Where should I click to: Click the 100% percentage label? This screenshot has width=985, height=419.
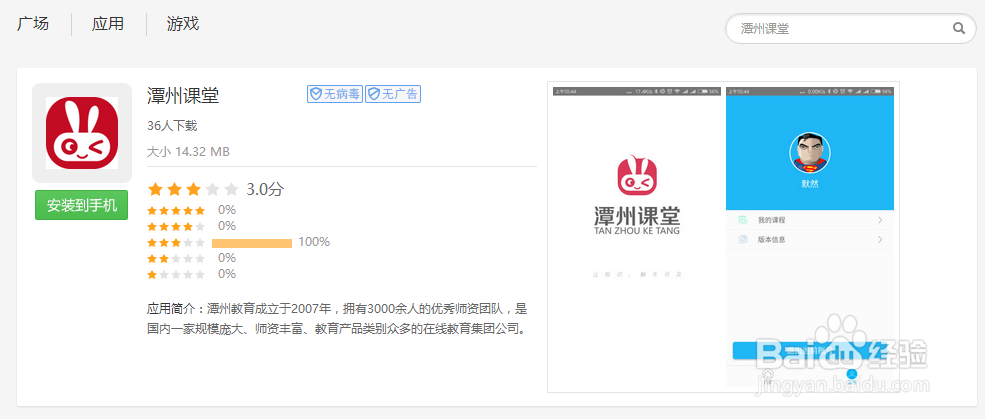[314, 242]
